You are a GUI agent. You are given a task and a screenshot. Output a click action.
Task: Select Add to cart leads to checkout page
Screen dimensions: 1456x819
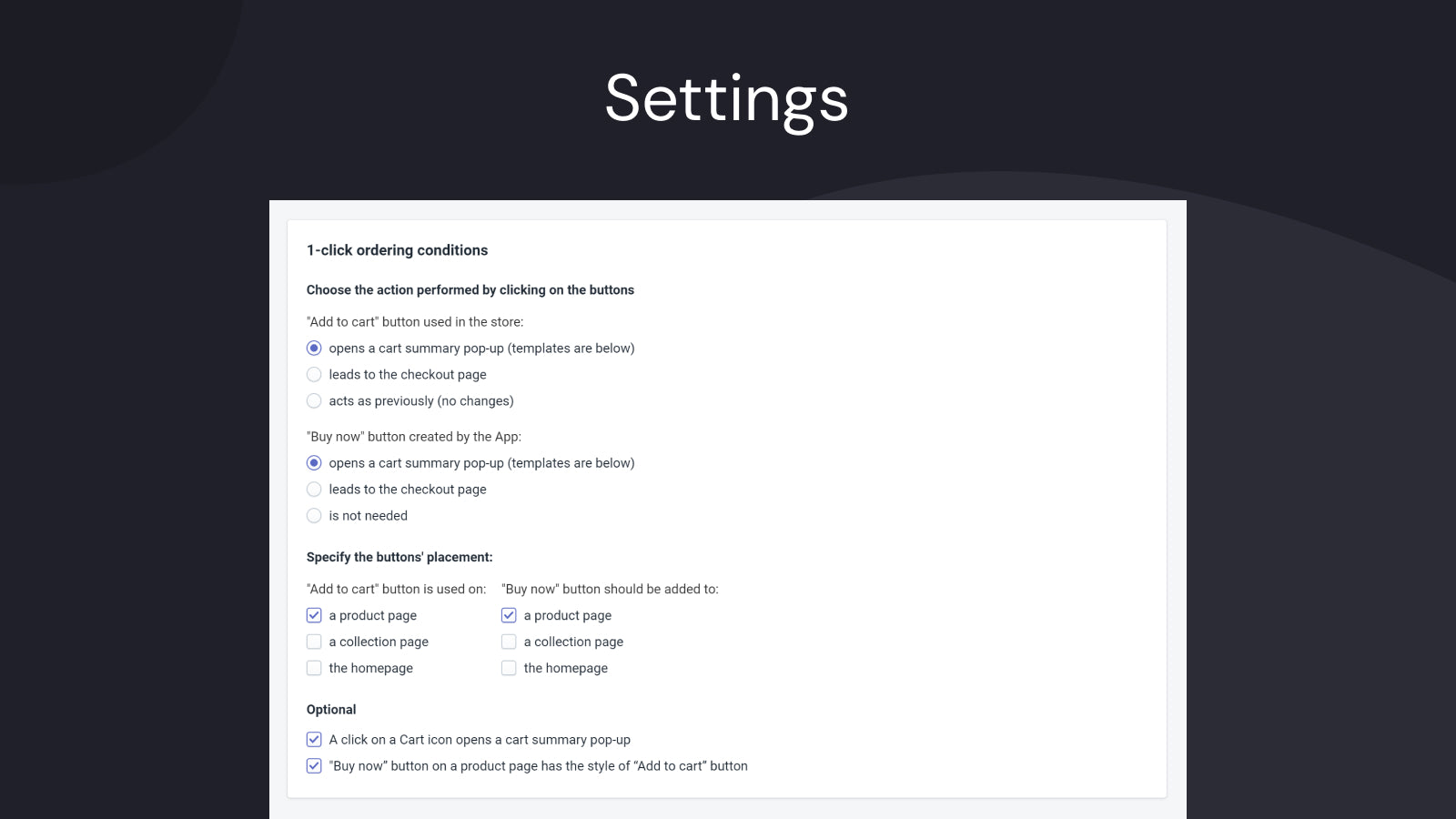point(314,374)
